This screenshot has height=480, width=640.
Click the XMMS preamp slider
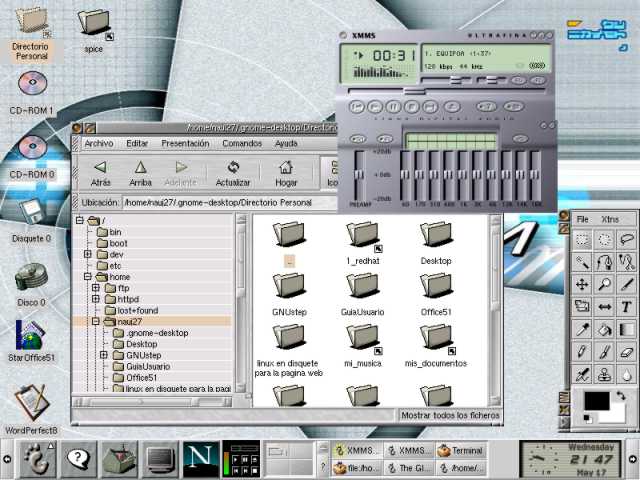click(x=359, y=175)
